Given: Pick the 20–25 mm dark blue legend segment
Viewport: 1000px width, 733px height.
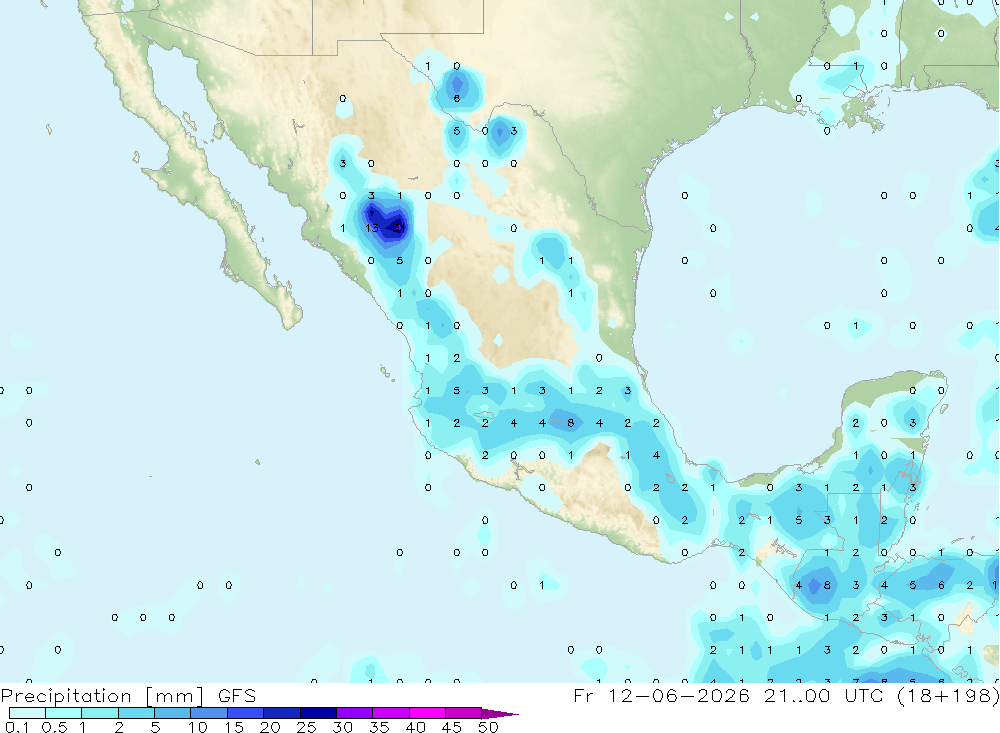Looking at the screenshot, I should 282,713.
